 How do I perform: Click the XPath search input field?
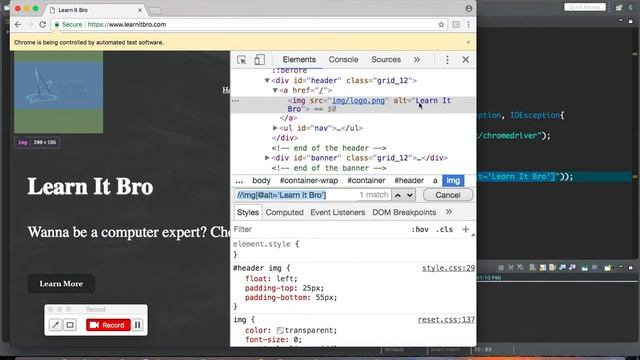point(313,195)
